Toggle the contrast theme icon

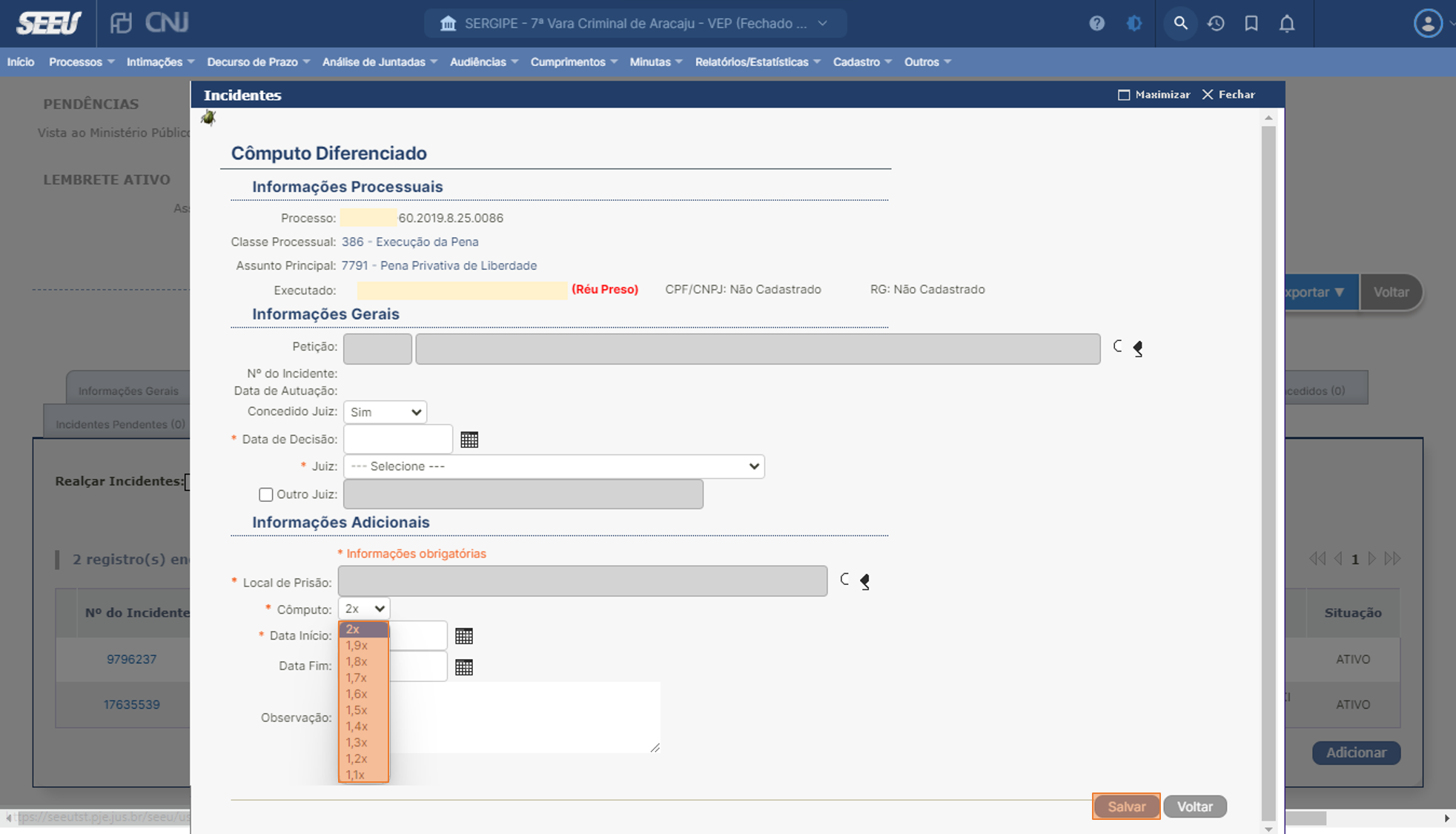pyautogui.click(x=1134, y=24)
